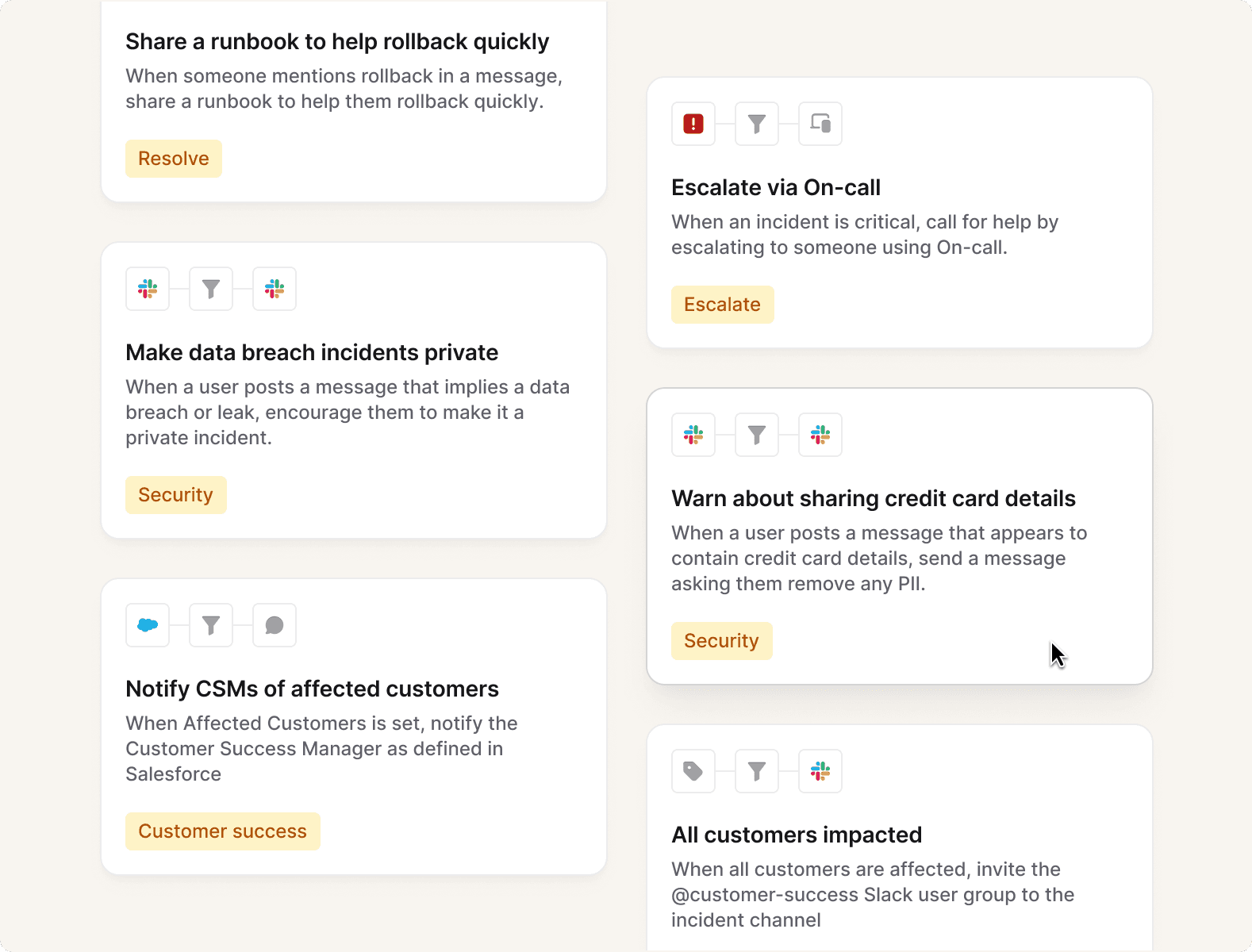Click the red alert icon on Escalate card

coord(693,124)
